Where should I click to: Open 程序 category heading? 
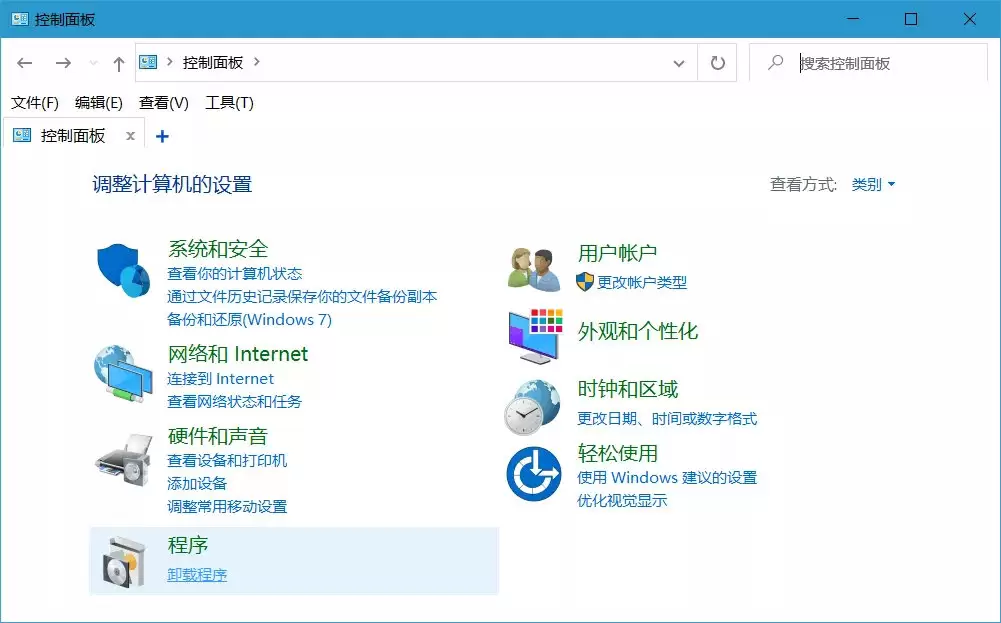click(188, 545)
